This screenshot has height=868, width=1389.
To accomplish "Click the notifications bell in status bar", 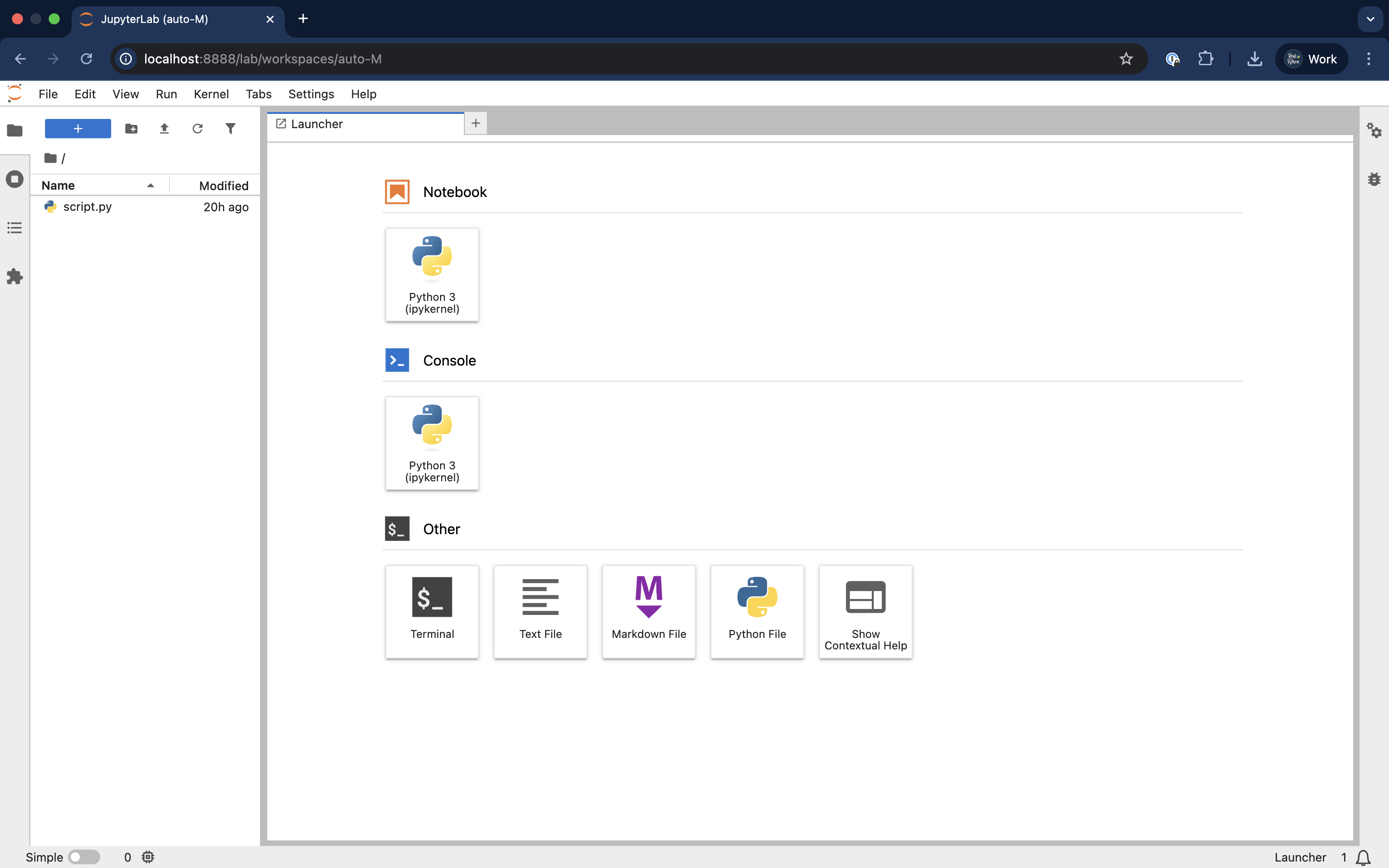I will click(1364, 857).
